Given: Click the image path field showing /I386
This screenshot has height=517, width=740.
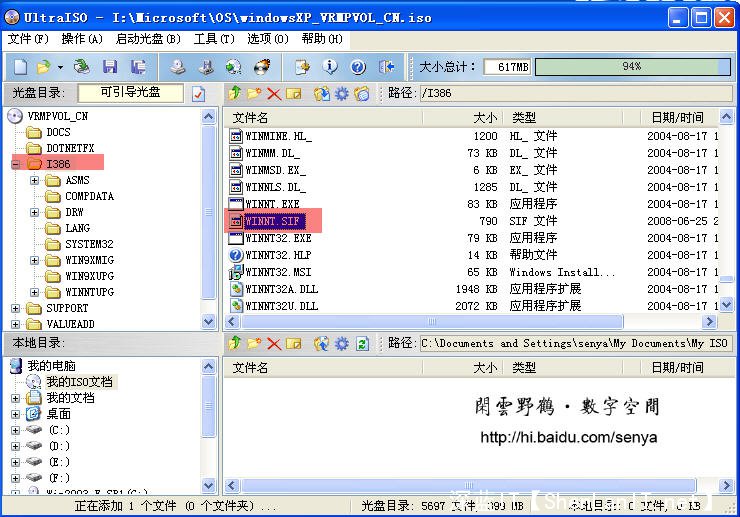Looking at the screenshot, I should tap(576, 93).
